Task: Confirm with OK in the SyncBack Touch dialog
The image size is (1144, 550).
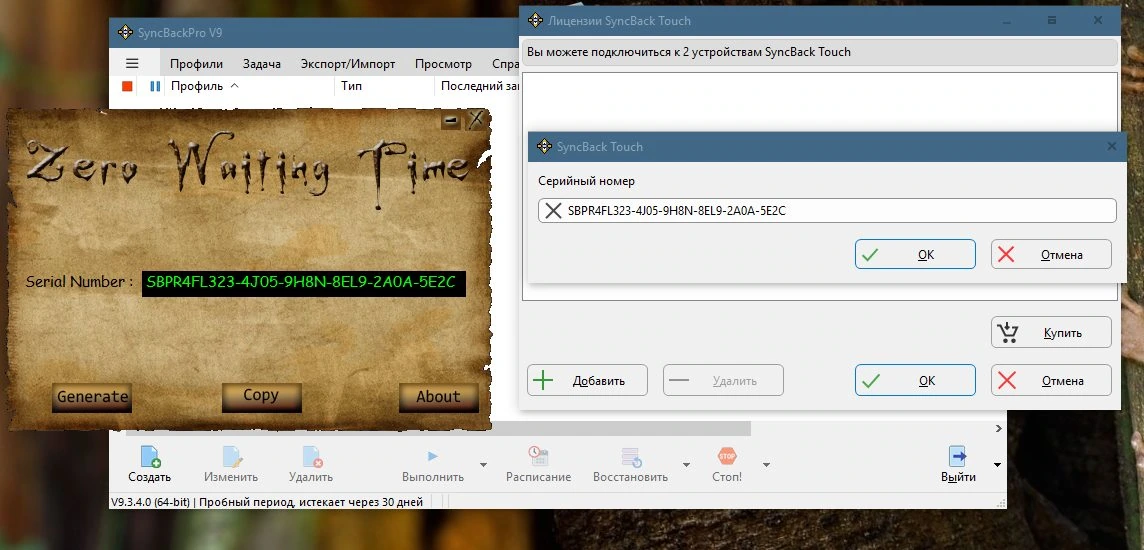Action: [x=915, y=255]
